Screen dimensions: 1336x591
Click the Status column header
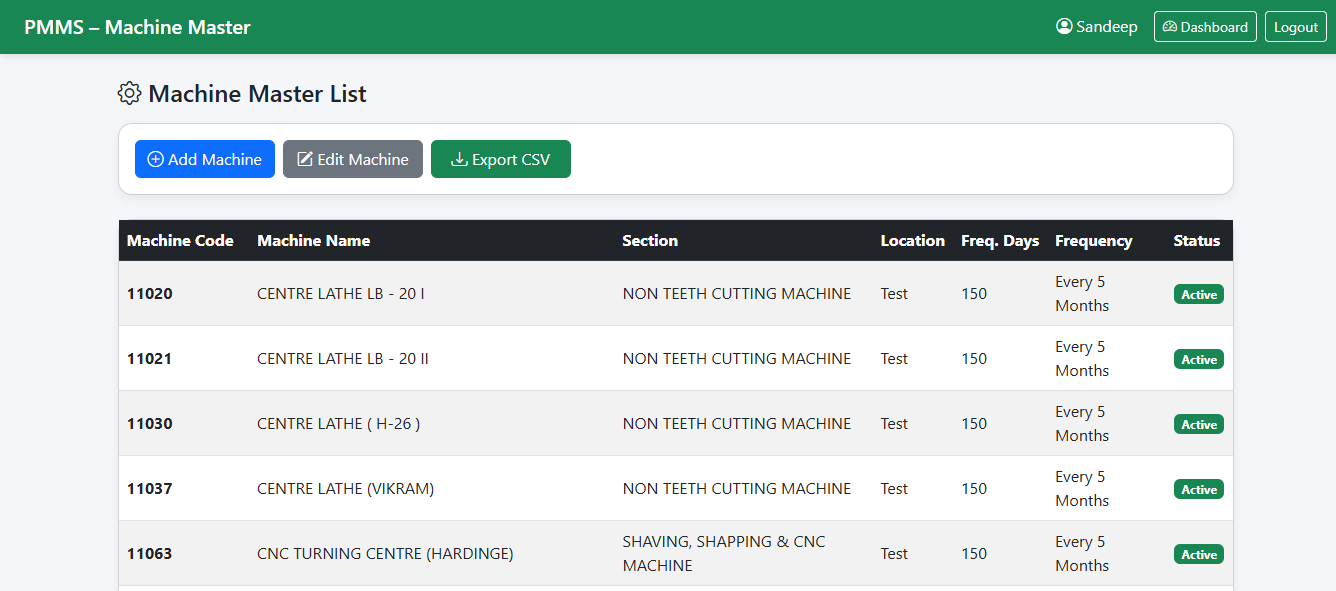(1196, 241)
